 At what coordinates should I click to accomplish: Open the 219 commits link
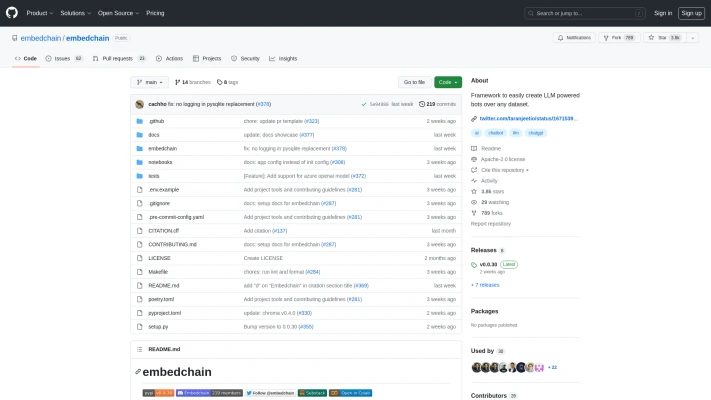(x=438, y=104)
